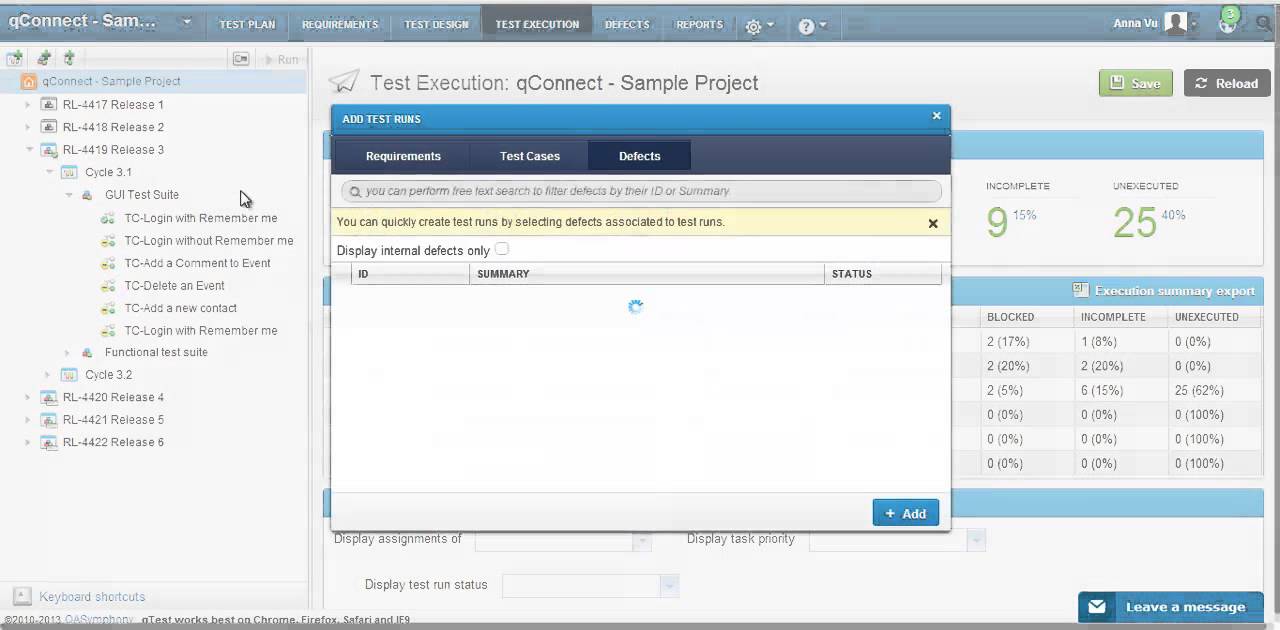Expand Cycle 3.2 tree node
This screenshot has height=630, width=1280.
[48, 375]
